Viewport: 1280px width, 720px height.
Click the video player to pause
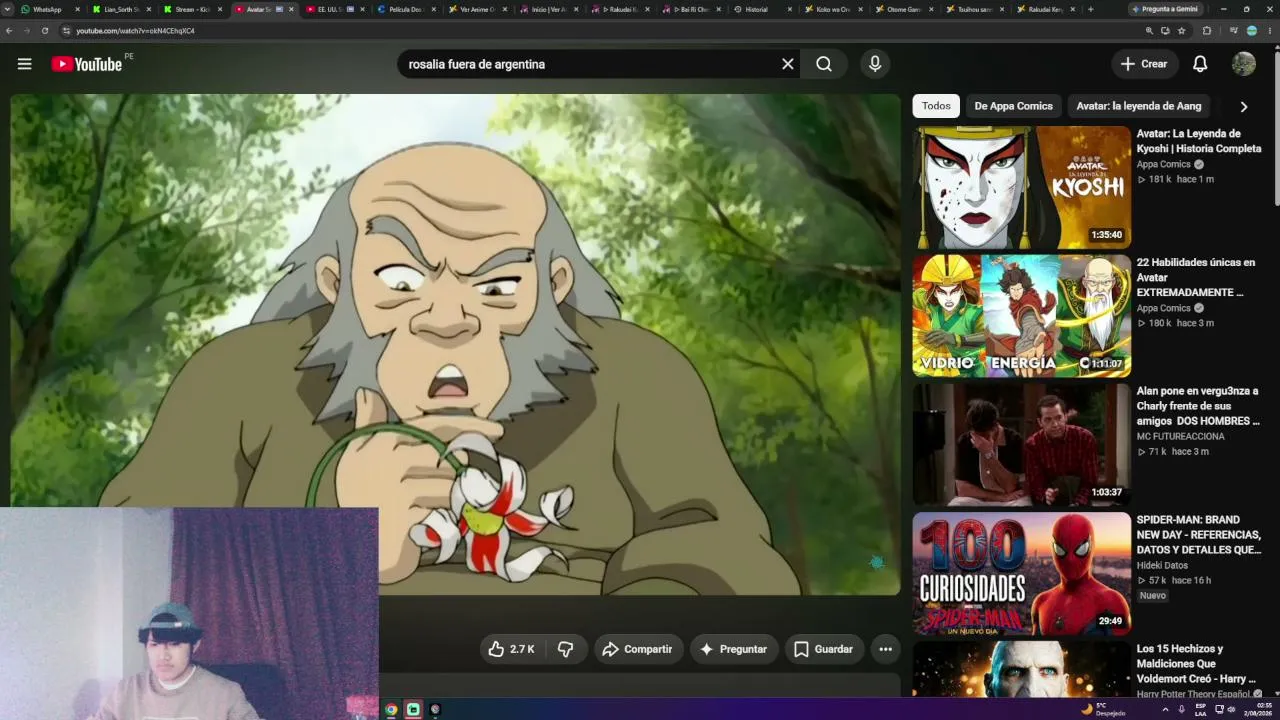click(x=455, y=344)
